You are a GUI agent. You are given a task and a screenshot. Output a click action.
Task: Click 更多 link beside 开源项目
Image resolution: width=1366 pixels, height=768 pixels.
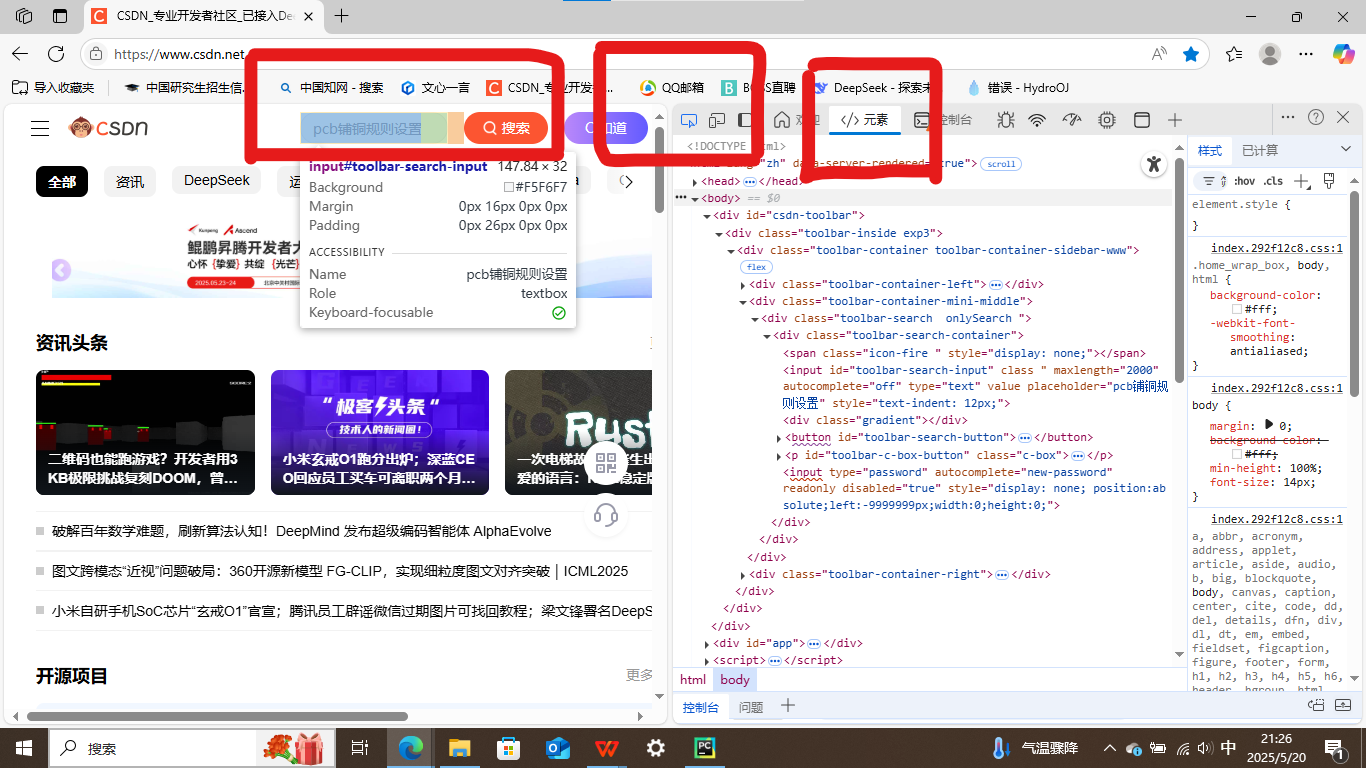pos(640,675)
